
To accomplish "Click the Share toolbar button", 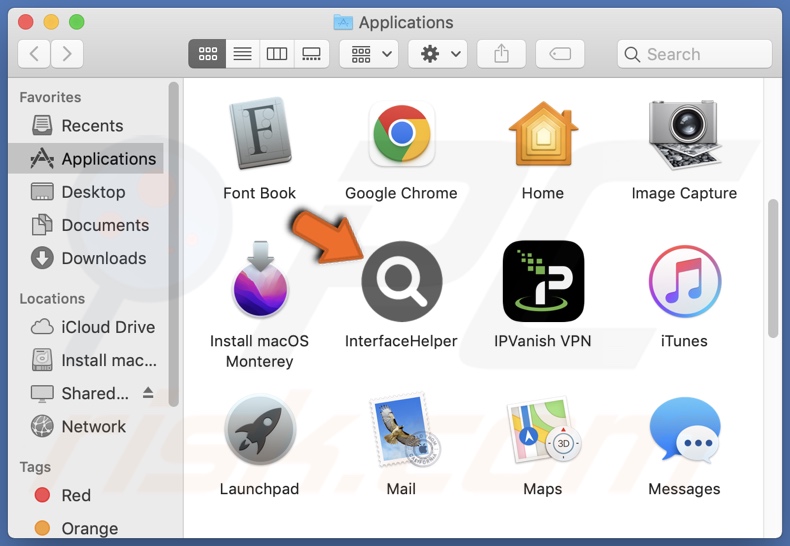I will tap(501, 54).
